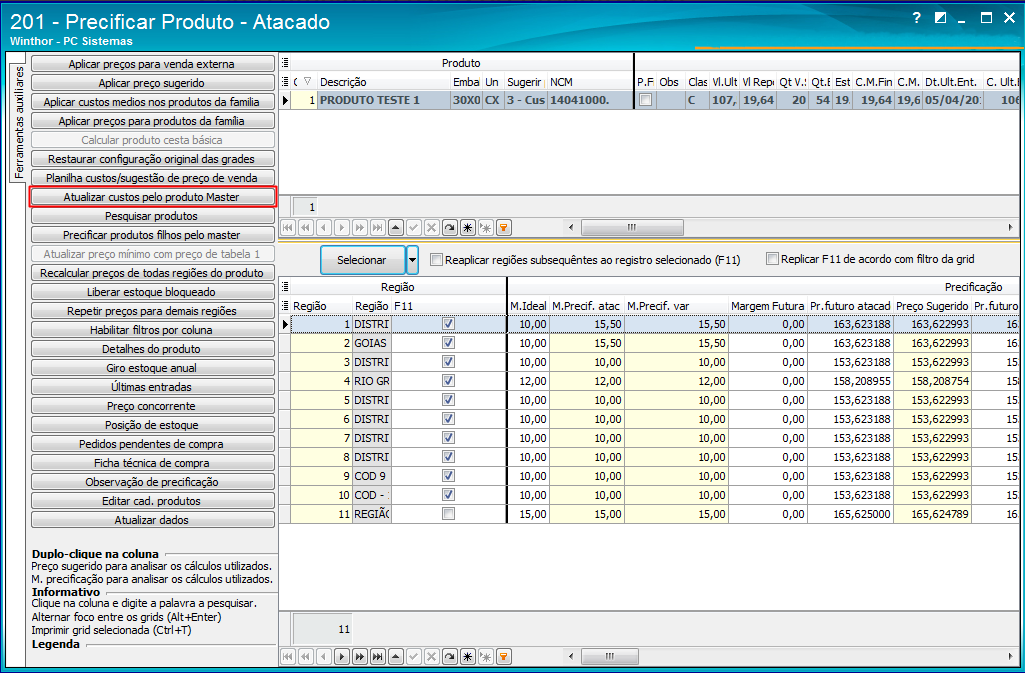The width and height of the screenshot is (1025, 673).
Task: Toggle F11 checkbox for region 2 GOIAS
Action: click(448, 342)
